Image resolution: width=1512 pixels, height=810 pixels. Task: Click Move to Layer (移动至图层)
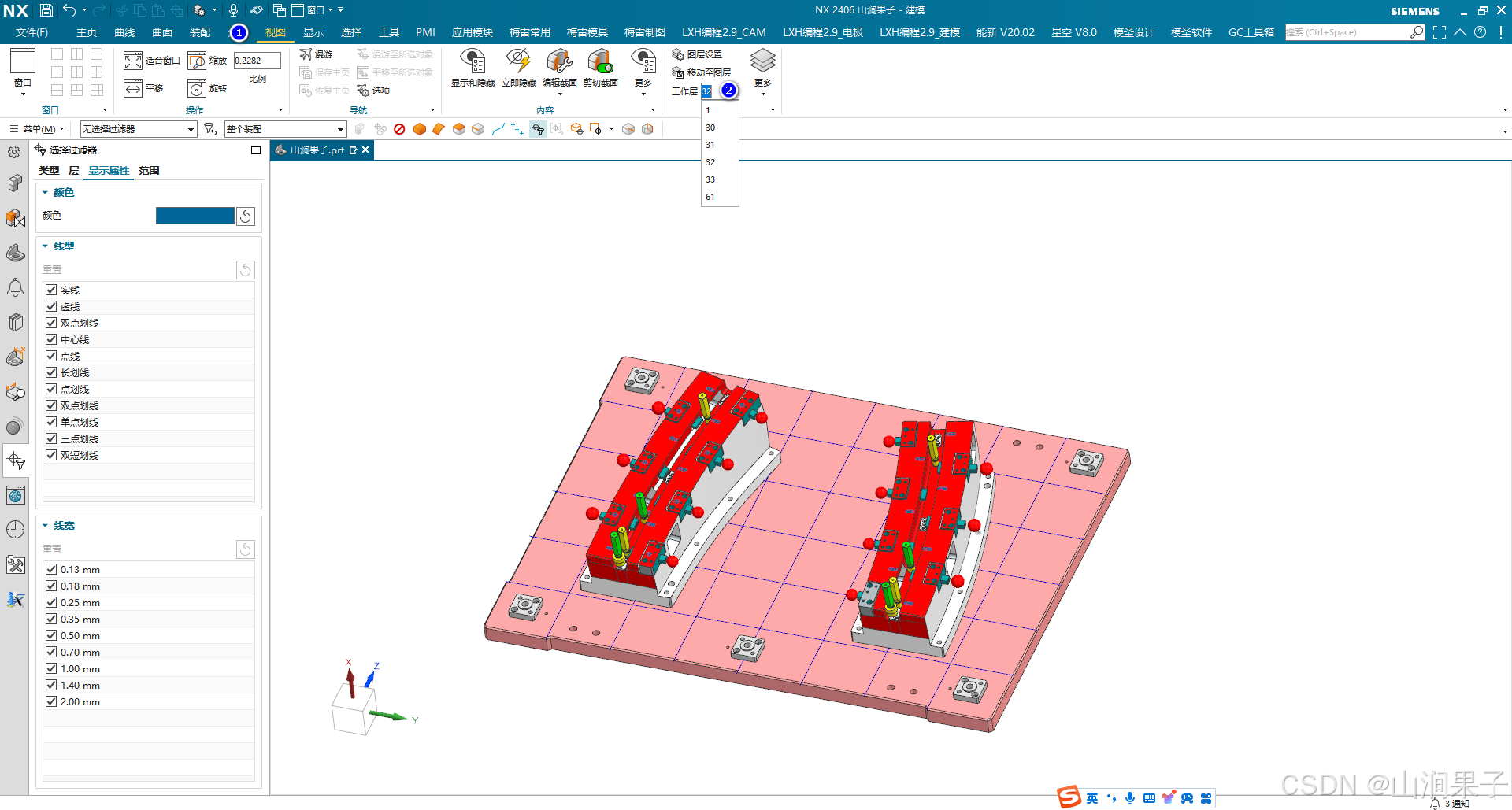[x=701, y=72]
